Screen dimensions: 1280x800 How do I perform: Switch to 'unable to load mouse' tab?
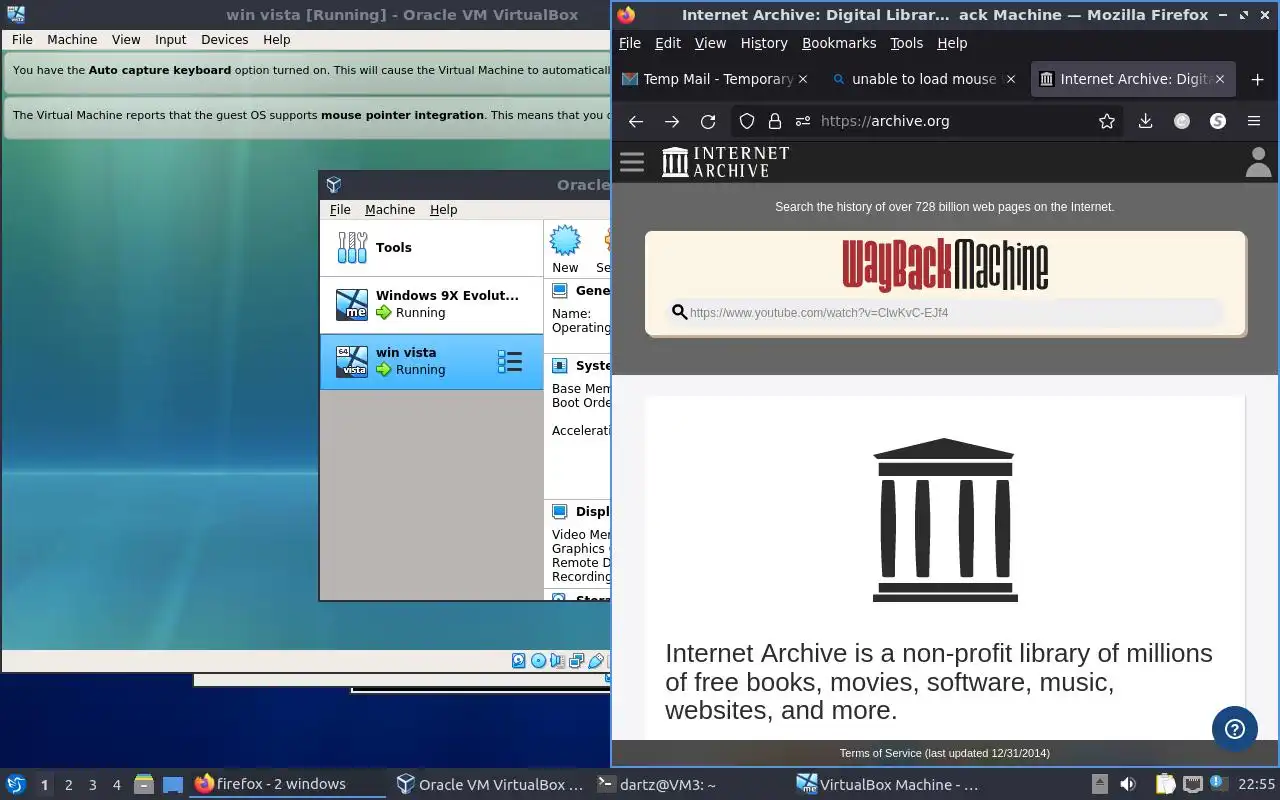point(922,79)
